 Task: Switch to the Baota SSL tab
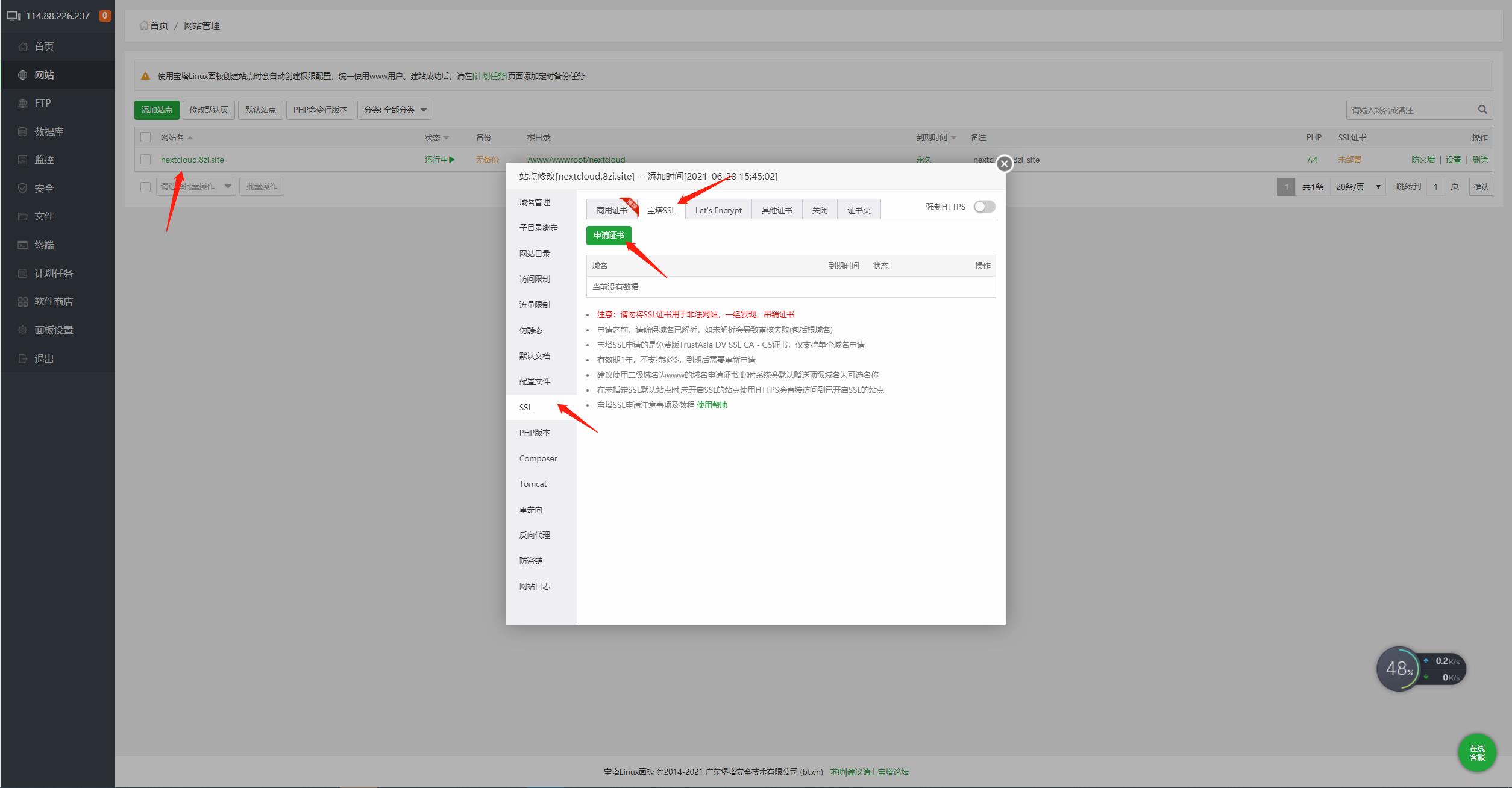[x=661, y=210]
